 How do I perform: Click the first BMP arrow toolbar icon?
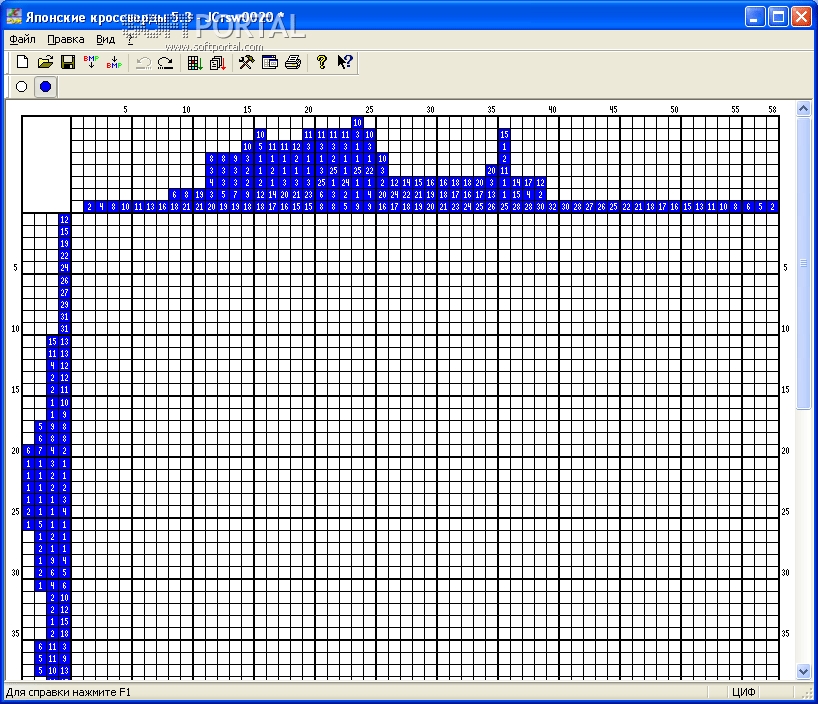pos(91,63)
